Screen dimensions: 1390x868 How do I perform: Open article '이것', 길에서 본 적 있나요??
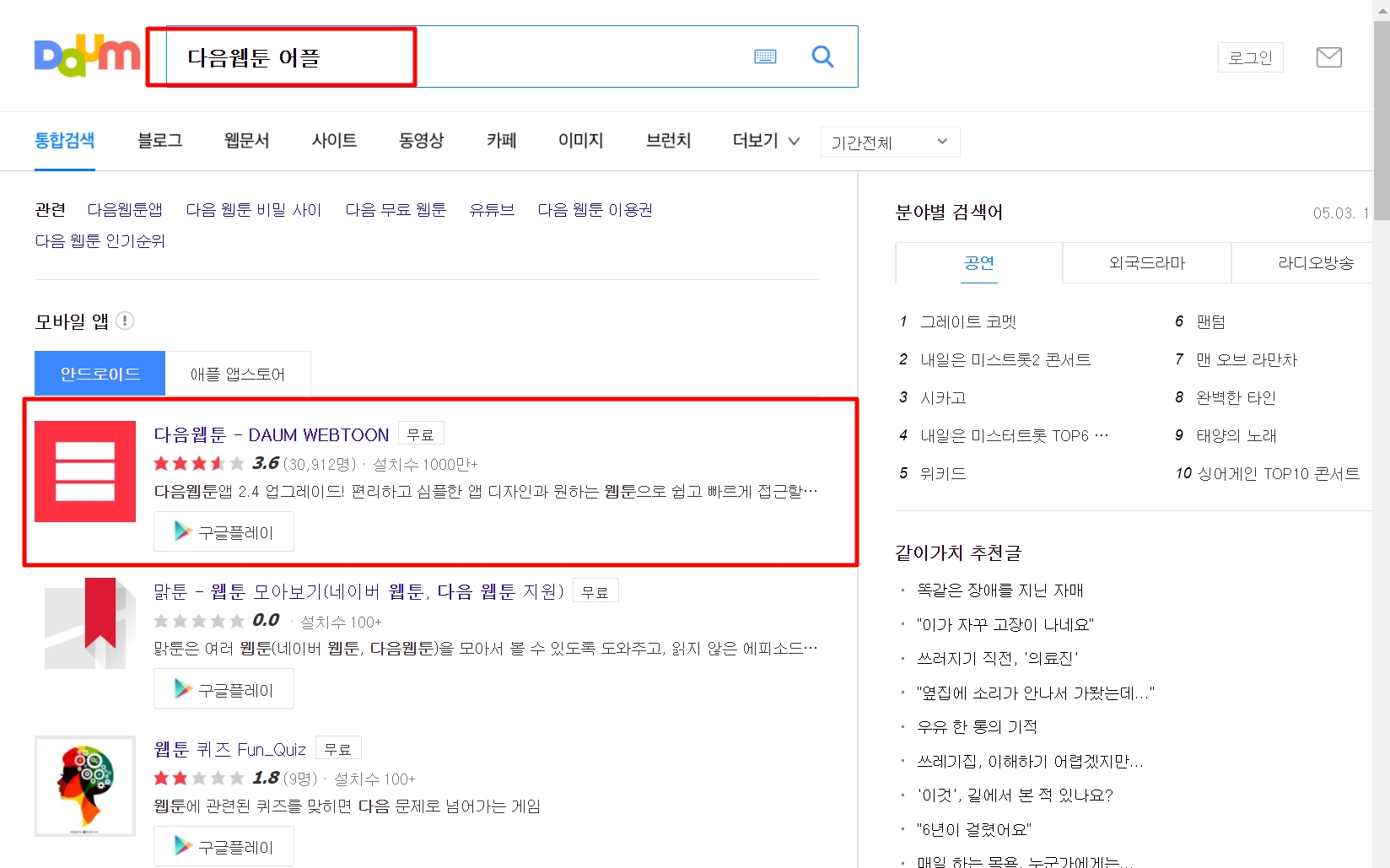pyautogui.click(x=1015, y=795)
